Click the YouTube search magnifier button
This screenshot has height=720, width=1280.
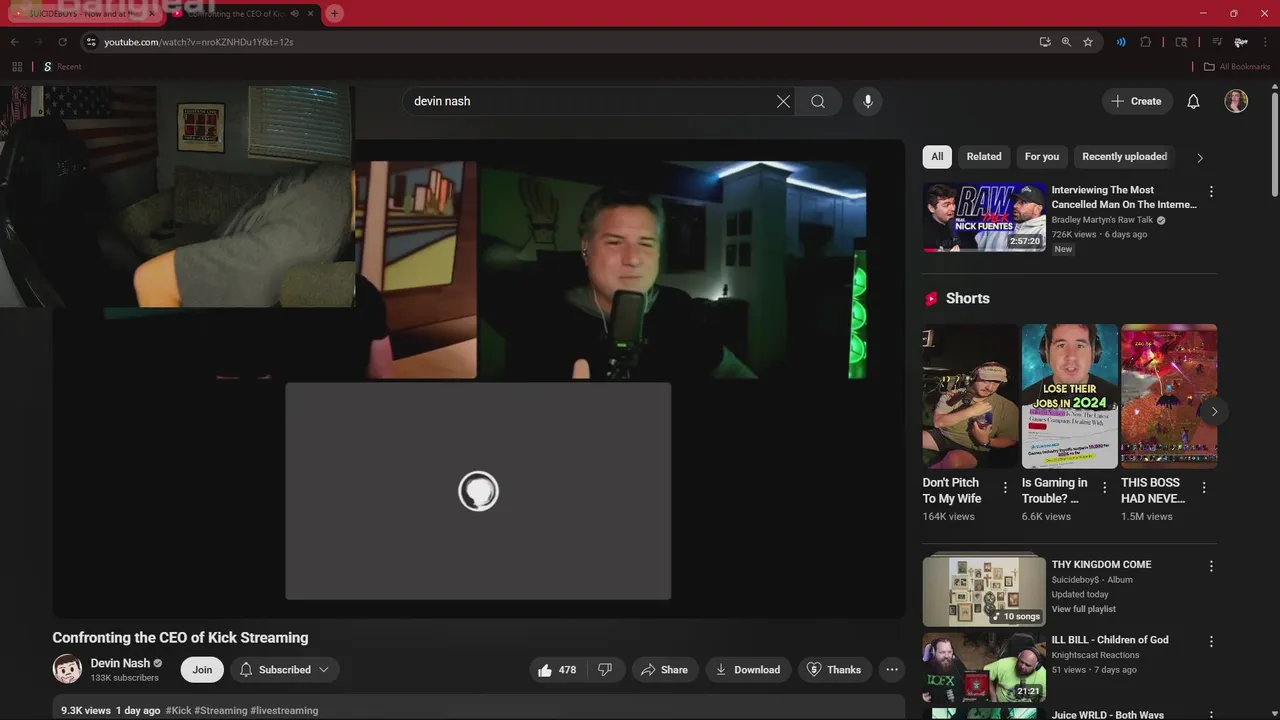[818, 101]
